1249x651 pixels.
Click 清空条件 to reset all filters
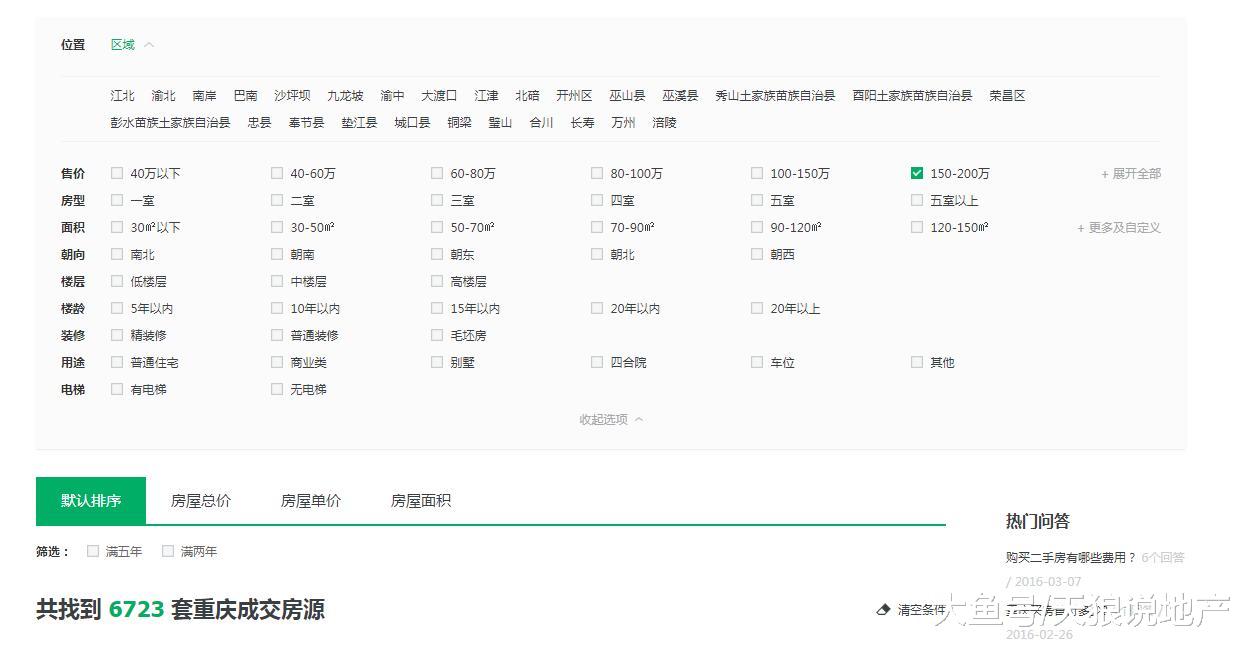(919, 608)
